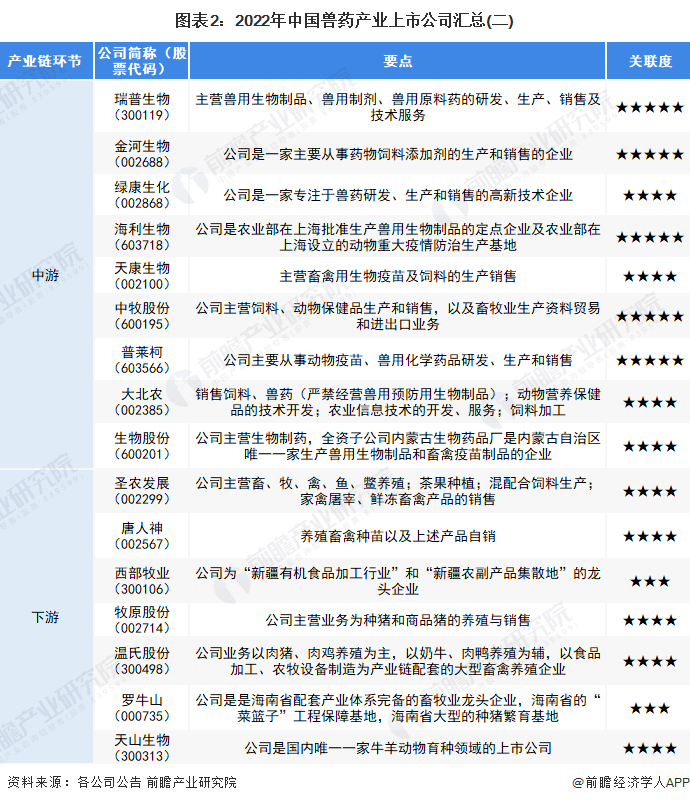Click company cell 金河生物 (002688)
690x803 pixels.
pos(142,154)
